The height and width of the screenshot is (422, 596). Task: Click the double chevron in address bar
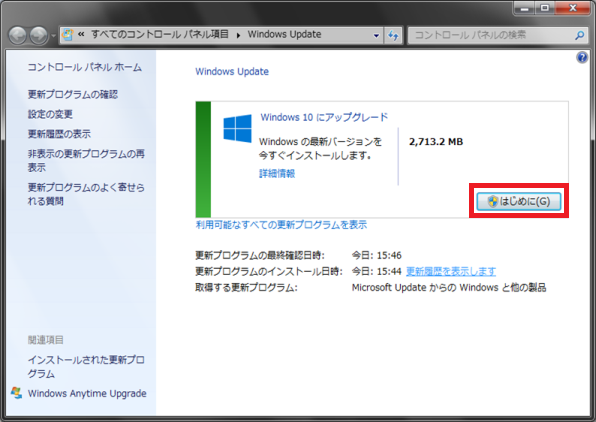pyautogui.click(x=81, y=35)
